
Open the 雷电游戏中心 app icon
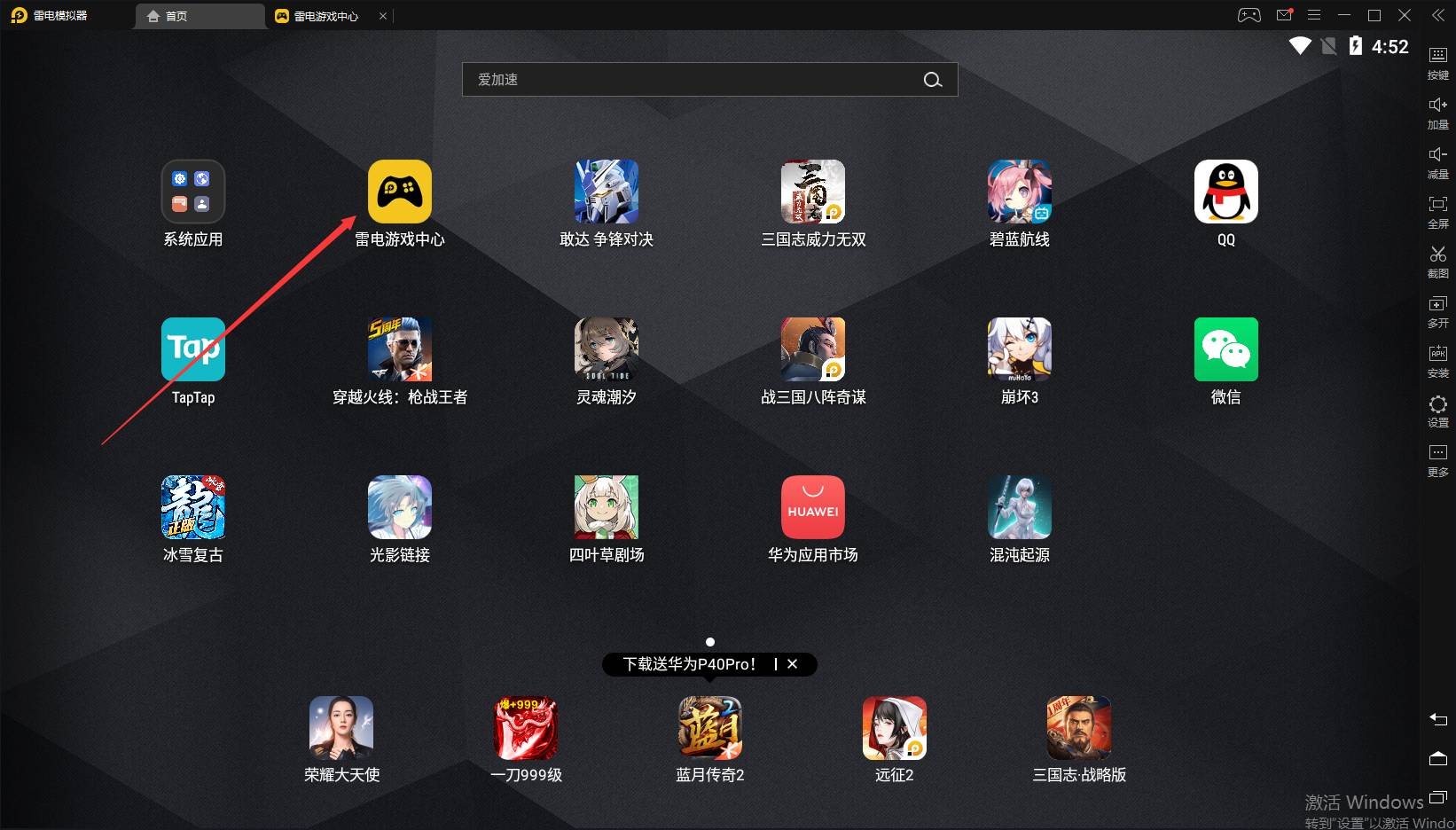(x=399, y=192)
